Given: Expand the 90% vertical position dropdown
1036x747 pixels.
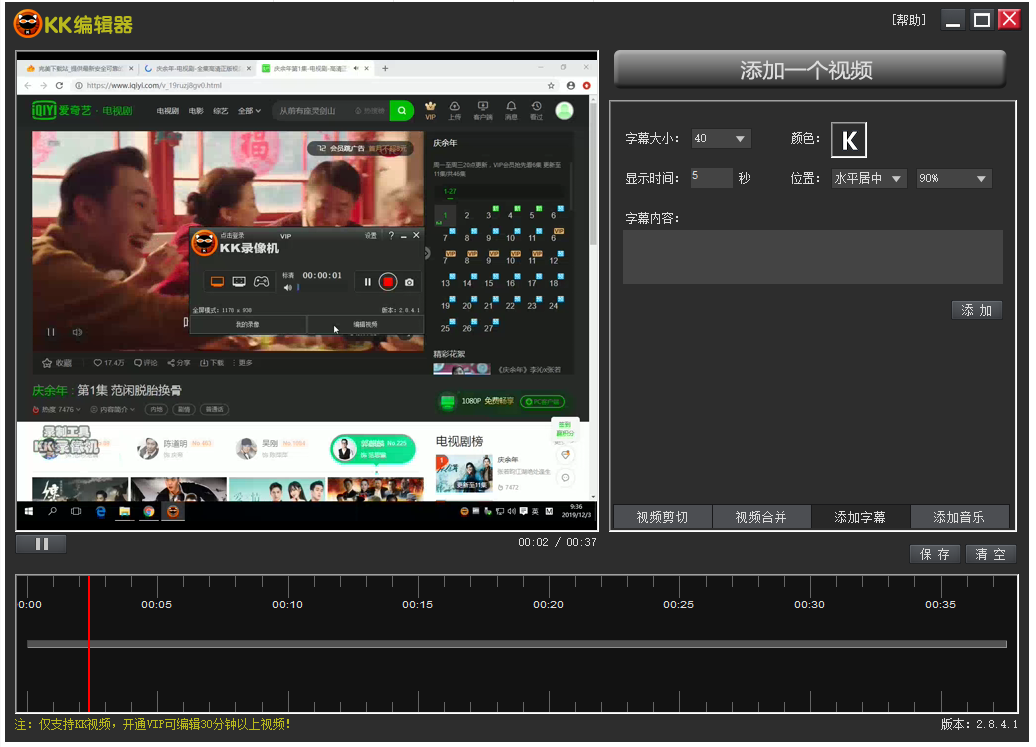Looking at the screenshot, I should [x=953, y=179].
